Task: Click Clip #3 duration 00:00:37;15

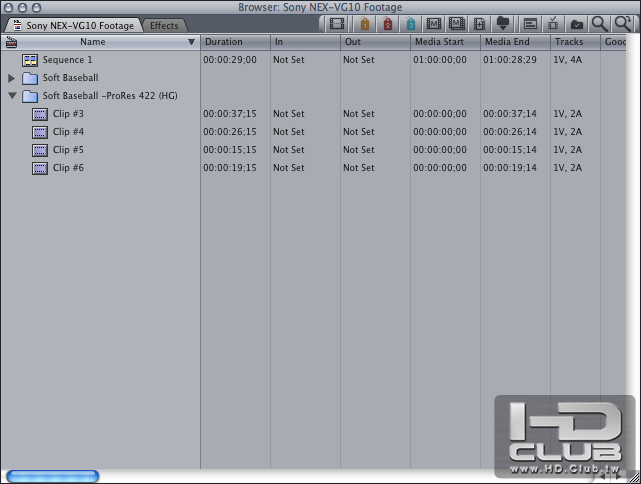Action: [x=230, y=114]
